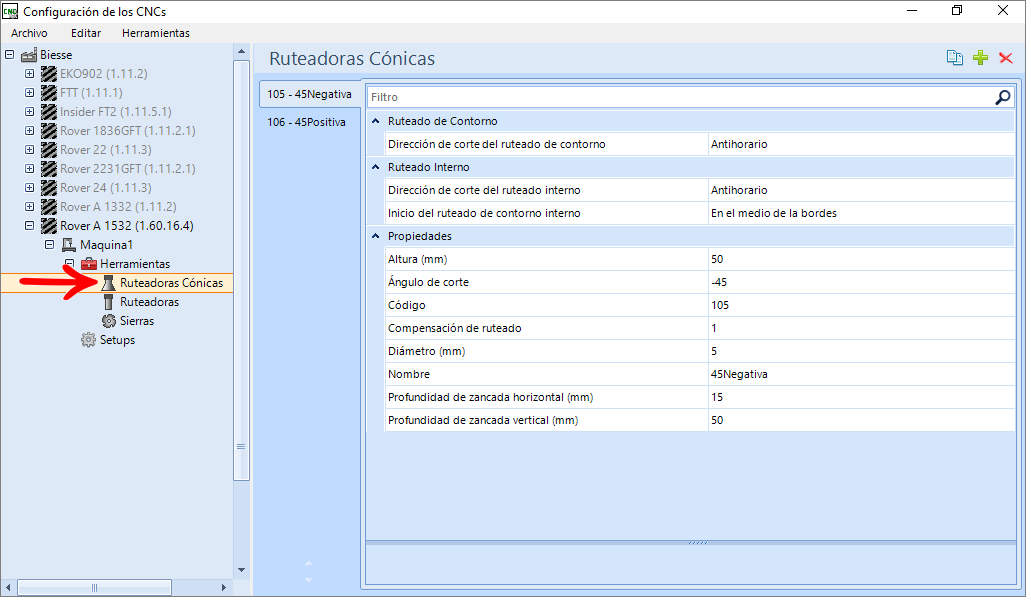
Task: Click horizontal scrollbar left arrow
Action: click(x=9, y=590)
